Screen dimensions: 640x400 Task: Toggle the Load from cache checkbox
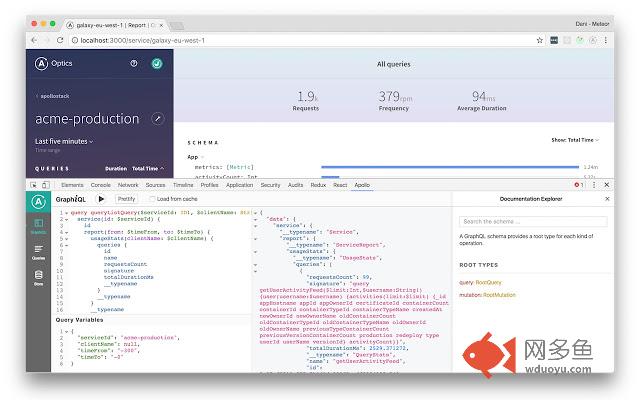[152, 199]
